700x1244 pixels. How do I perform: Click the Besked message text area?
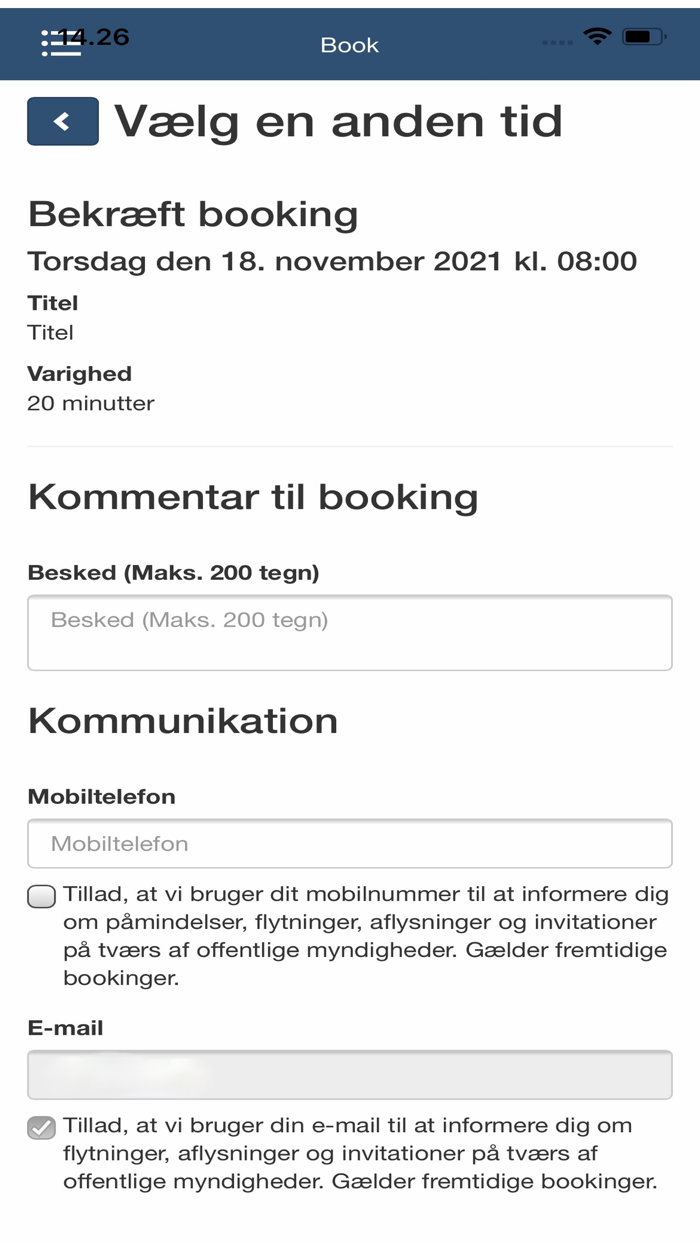click(x=349, y=632)
